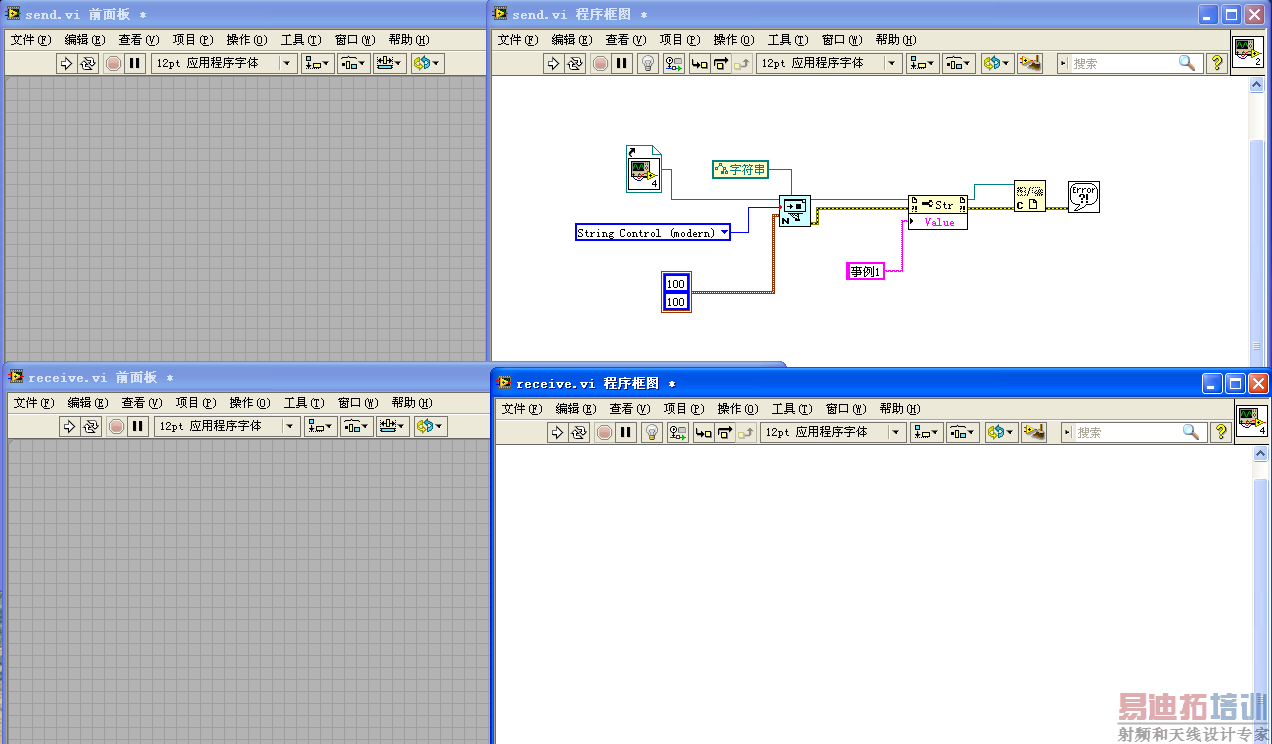Select the Str property node

[938, 204]
